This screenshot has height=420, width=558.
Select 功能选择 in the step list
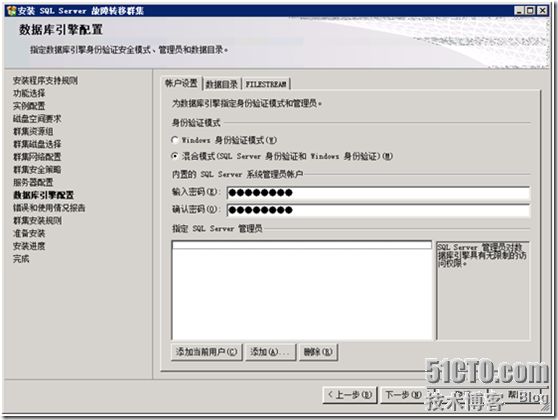pyautogui.click(x=29, y=93)
